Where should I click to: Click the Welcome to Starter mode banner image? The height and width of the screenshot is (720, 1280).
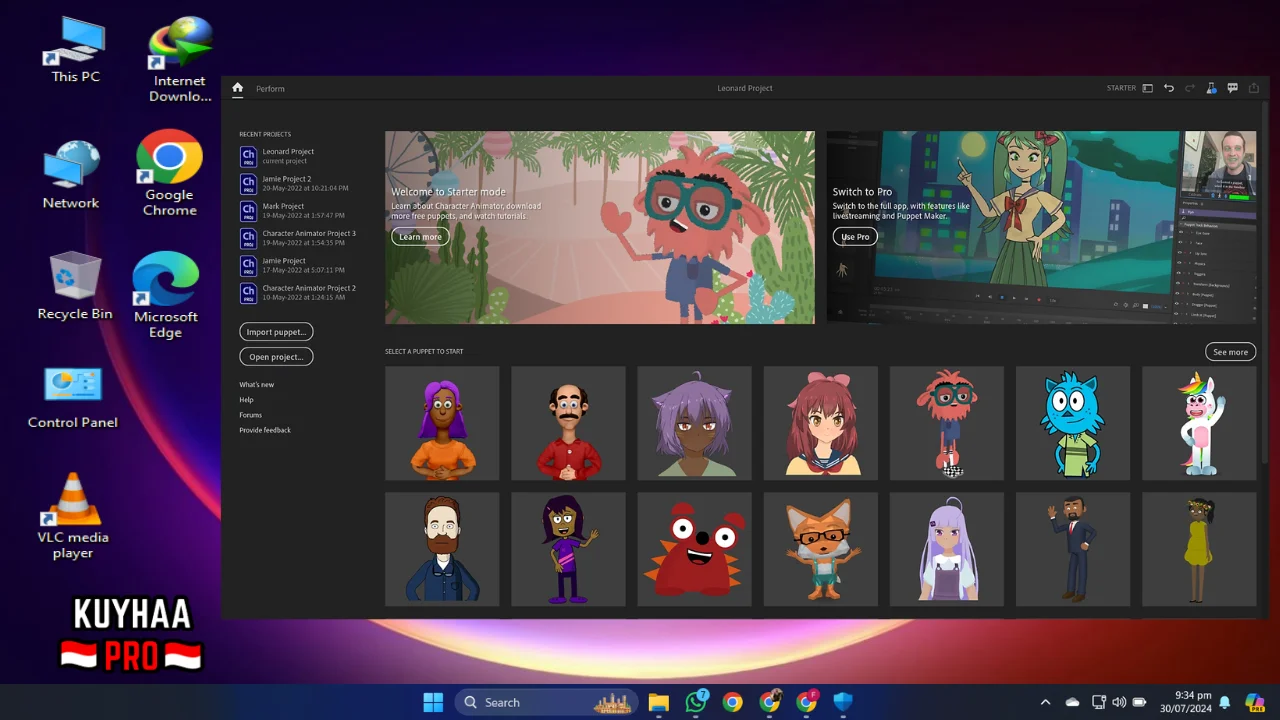click(x=600, y=227)
